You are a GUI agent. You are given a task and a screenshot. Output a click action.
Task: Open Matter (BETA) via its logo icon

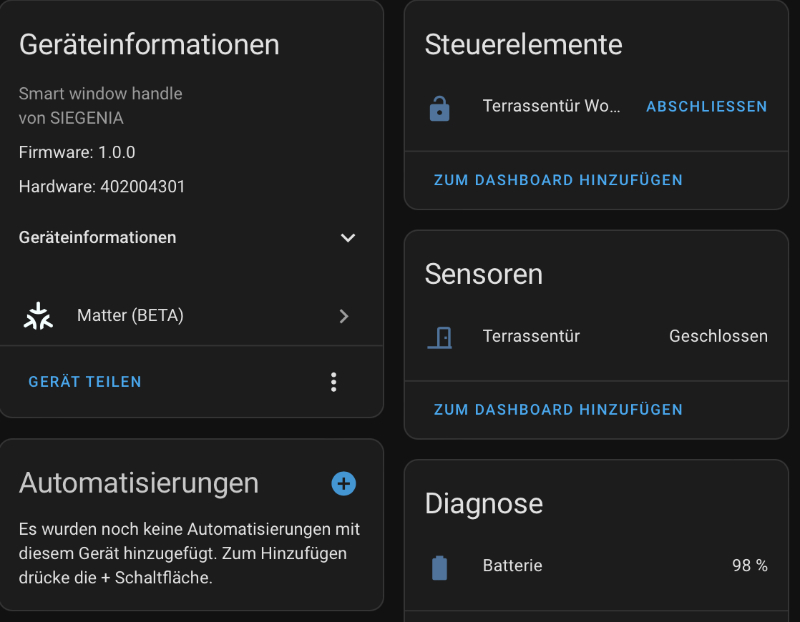click(x=38, y=315)
